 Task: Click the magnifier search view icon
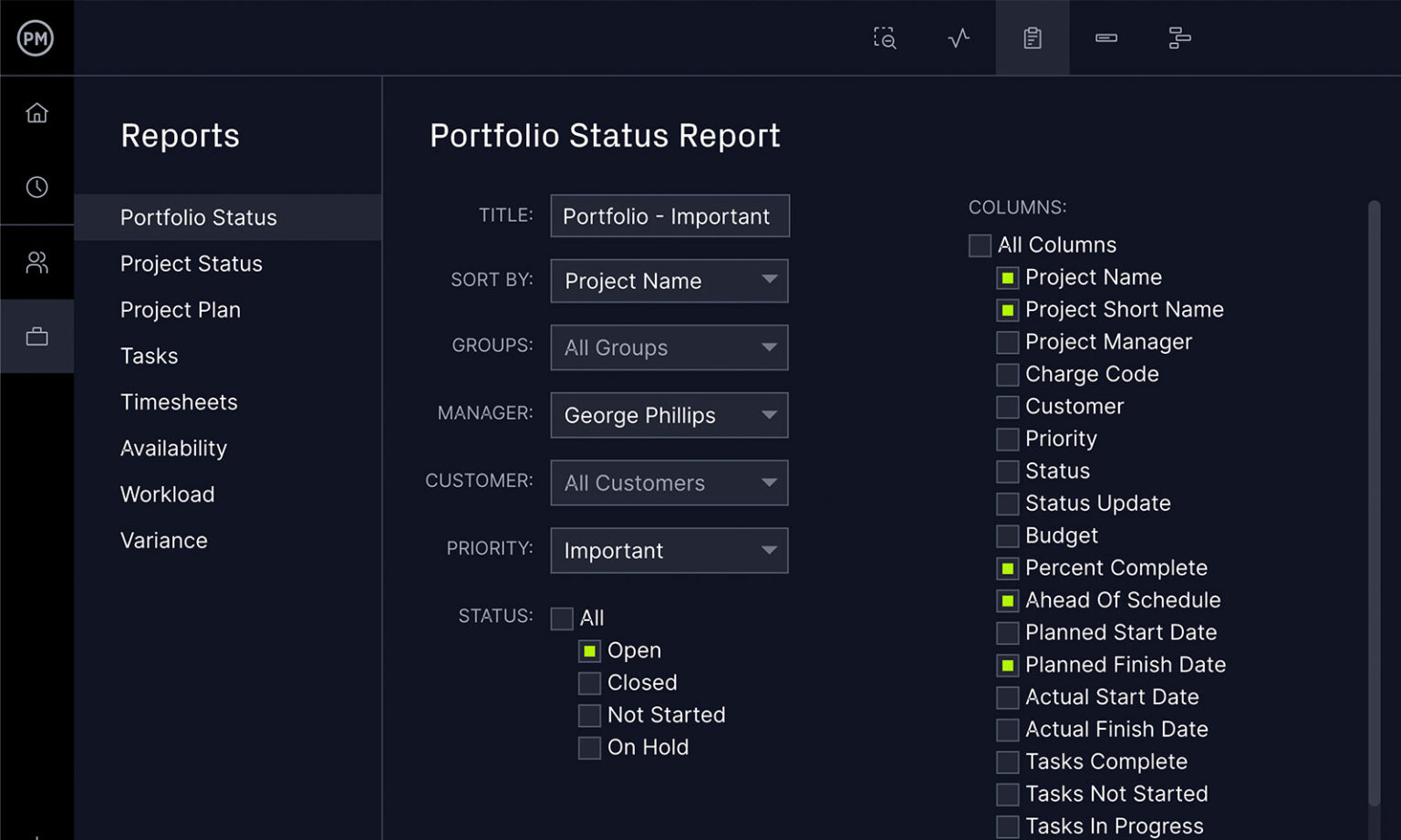[x=885, y=38]
